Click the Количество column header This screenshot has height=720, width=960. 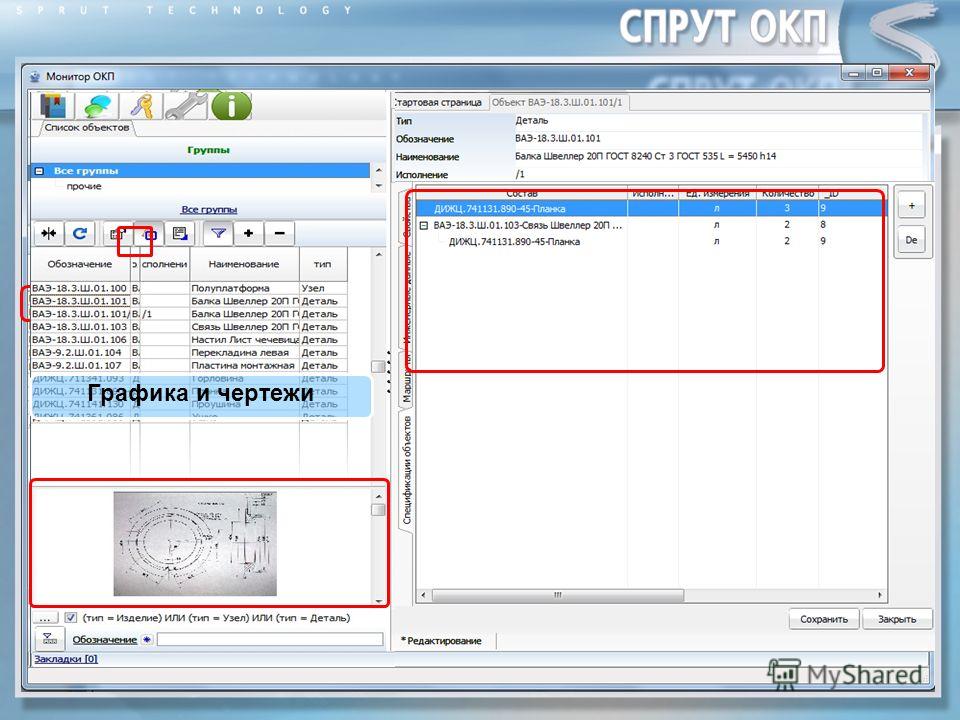tap(787, 193)
